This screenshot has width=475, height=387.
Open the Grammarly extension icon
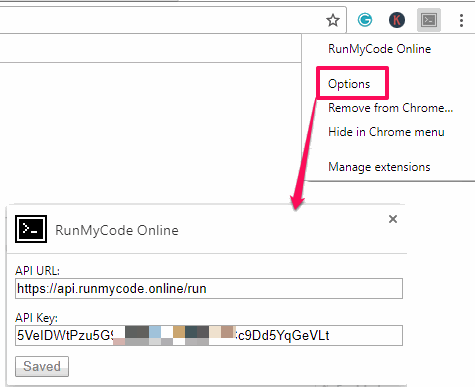(x=365, y=20)
